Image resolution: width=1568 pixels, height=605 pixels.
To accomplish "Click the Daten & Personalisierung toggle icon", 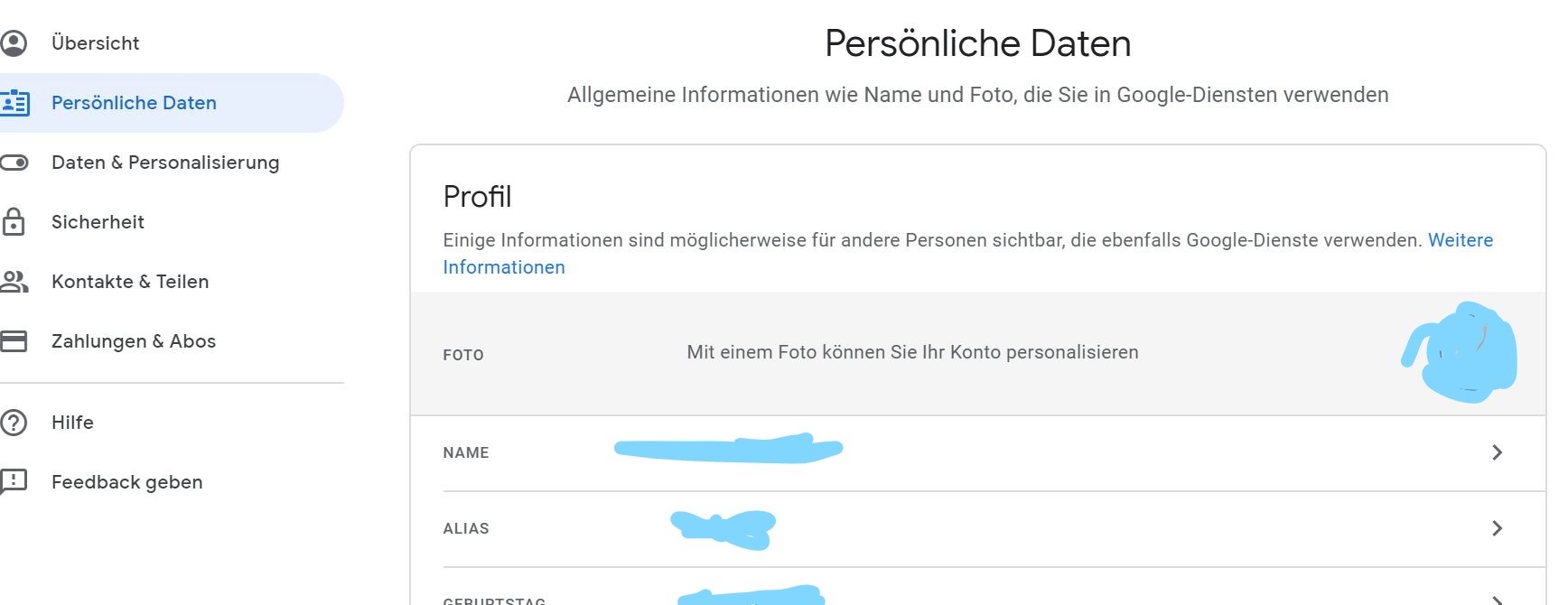I will (x=14, y=163).
